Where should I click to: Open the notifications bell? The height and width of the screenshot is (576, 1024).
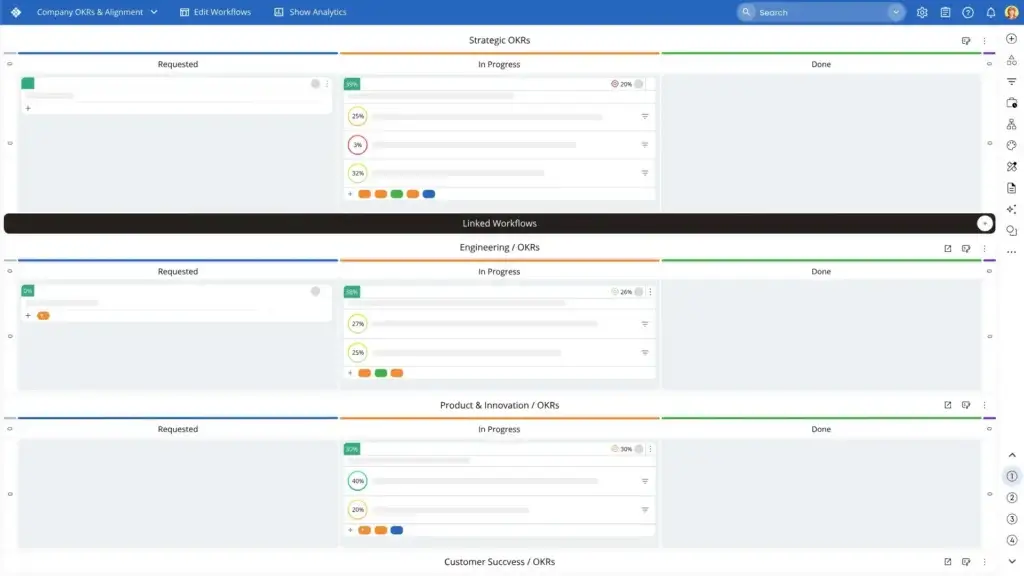click(990, 12)
